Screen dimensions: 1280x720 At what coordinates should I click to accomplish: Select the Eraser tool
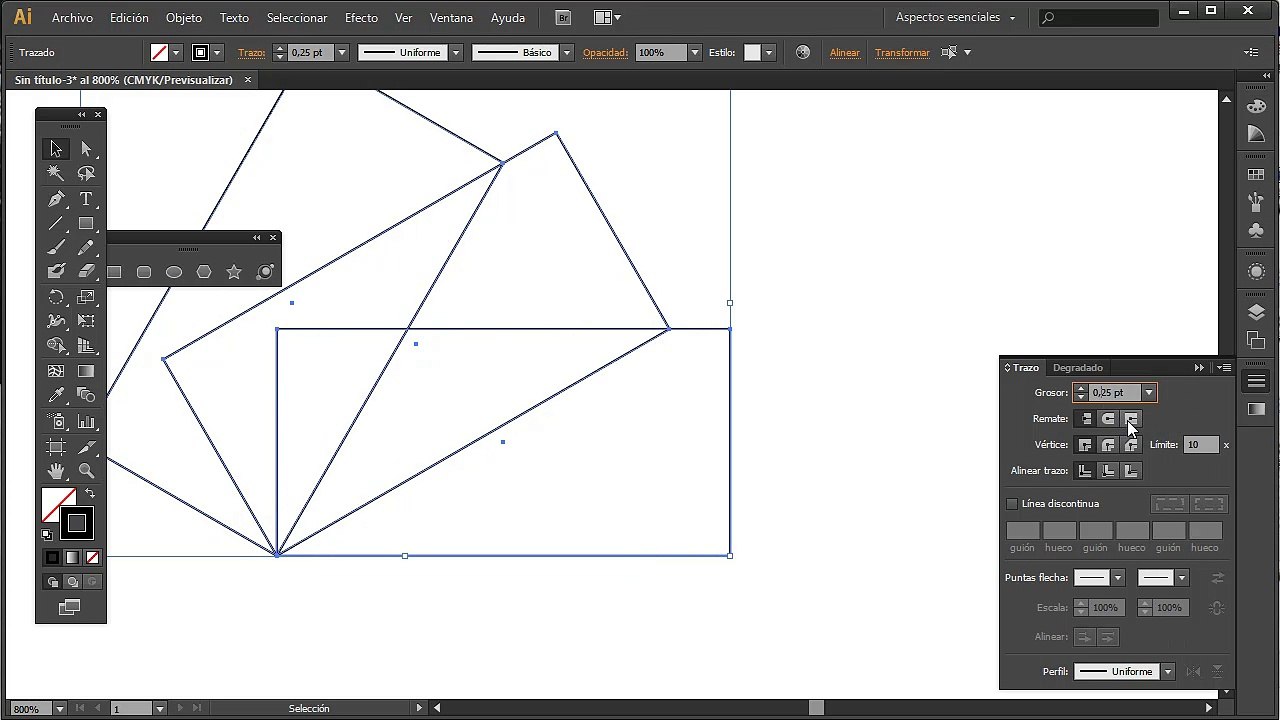point(86,271)
